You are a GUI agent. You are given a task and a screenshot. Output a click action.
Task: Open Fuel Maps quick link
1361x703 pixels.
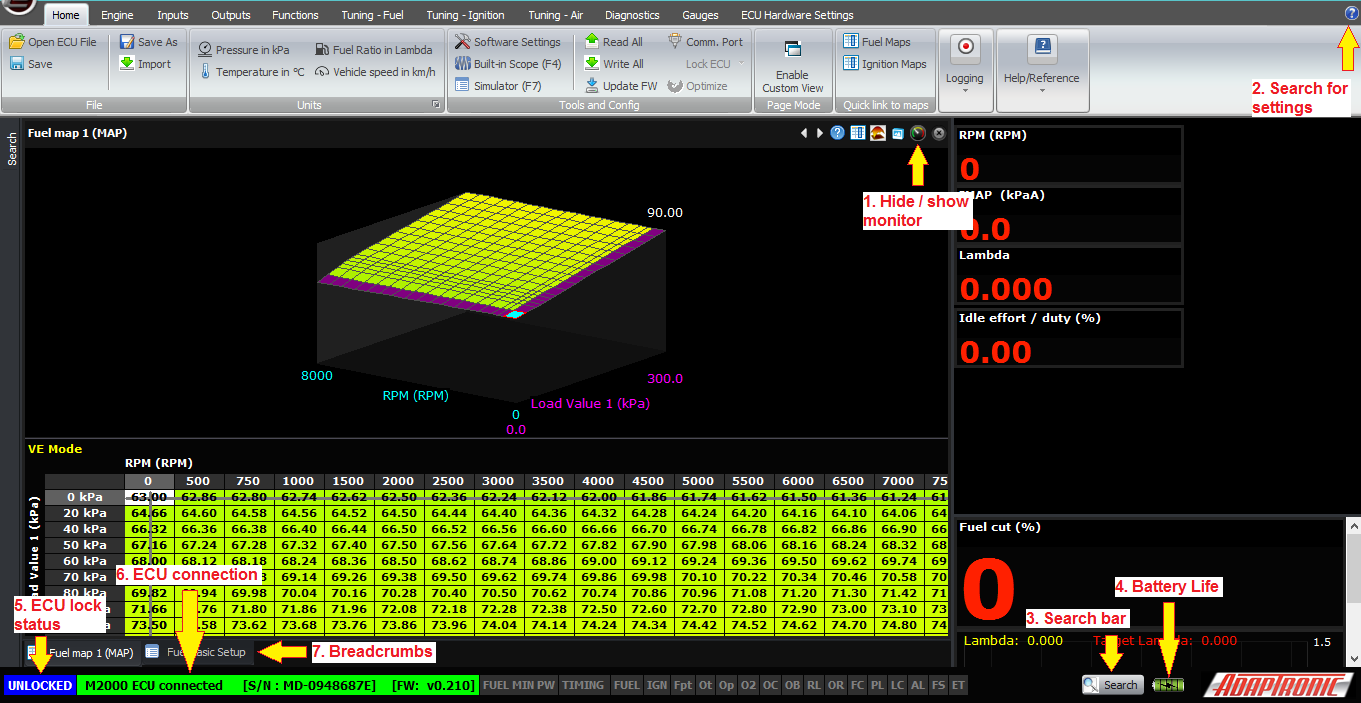click(877, 42)
